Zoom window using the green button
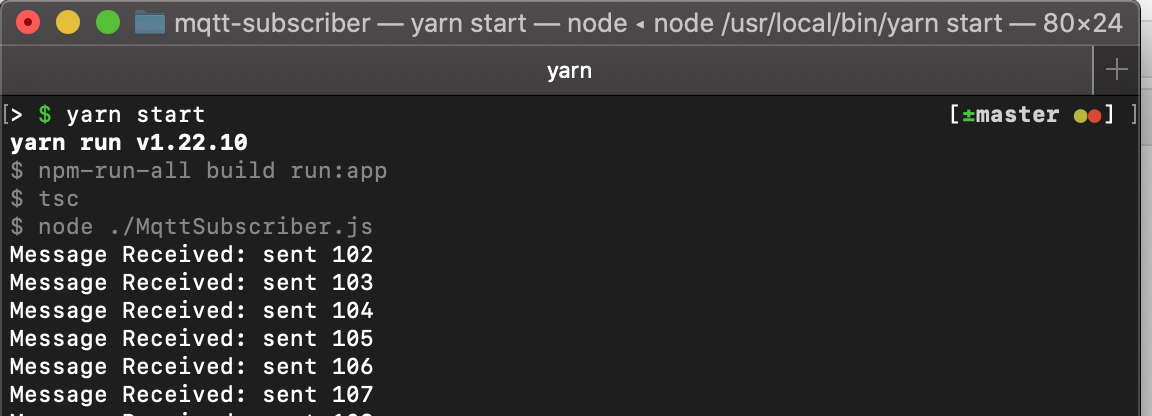This screenshot has width=1152, height=416. coord(108,23)
